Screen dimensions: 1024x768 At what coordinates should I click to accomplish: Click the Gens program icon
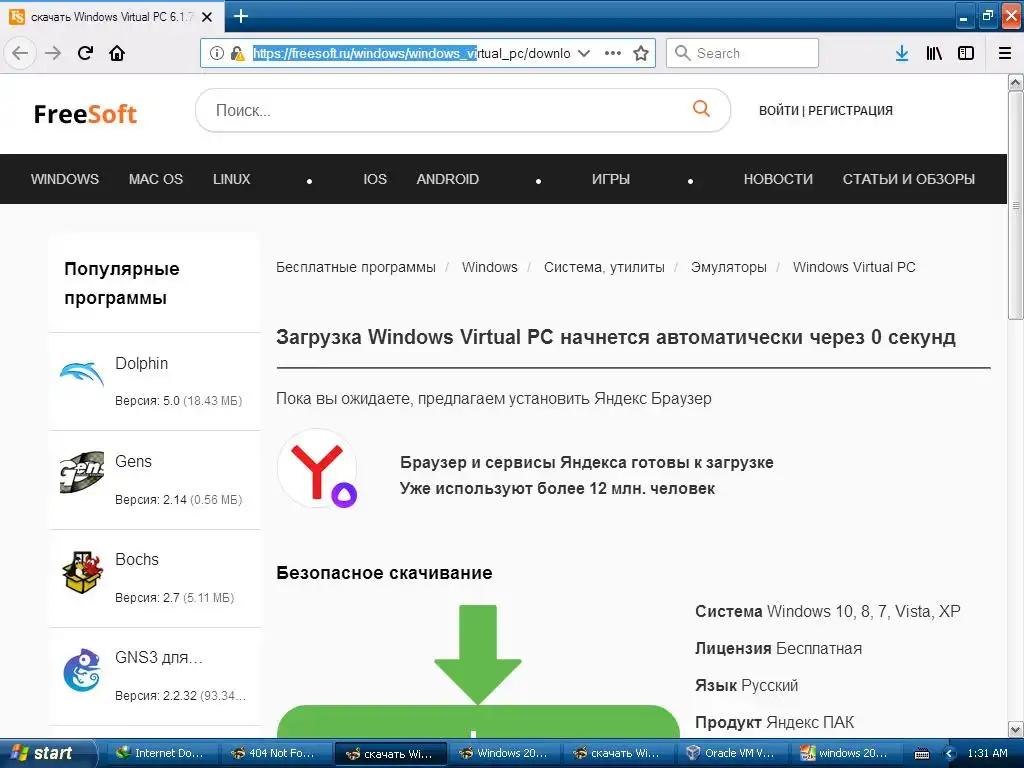[82, 472]
